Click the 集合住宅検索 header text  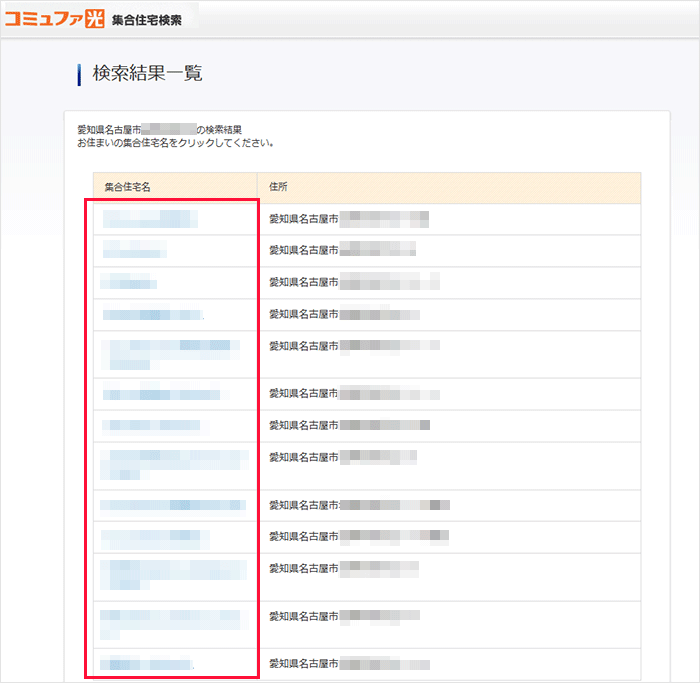[147, 19]
